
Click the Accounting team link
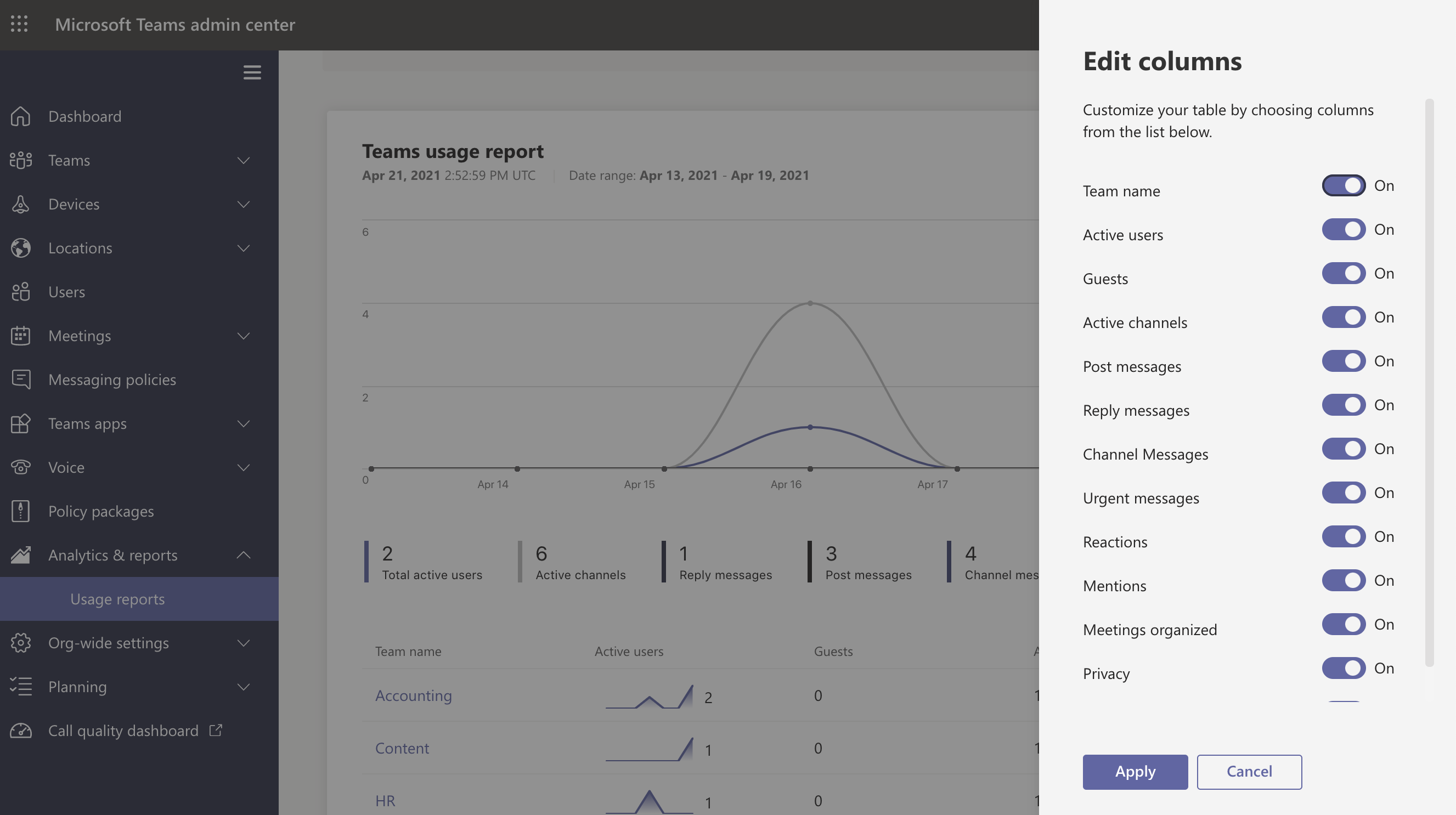point(413,695)
